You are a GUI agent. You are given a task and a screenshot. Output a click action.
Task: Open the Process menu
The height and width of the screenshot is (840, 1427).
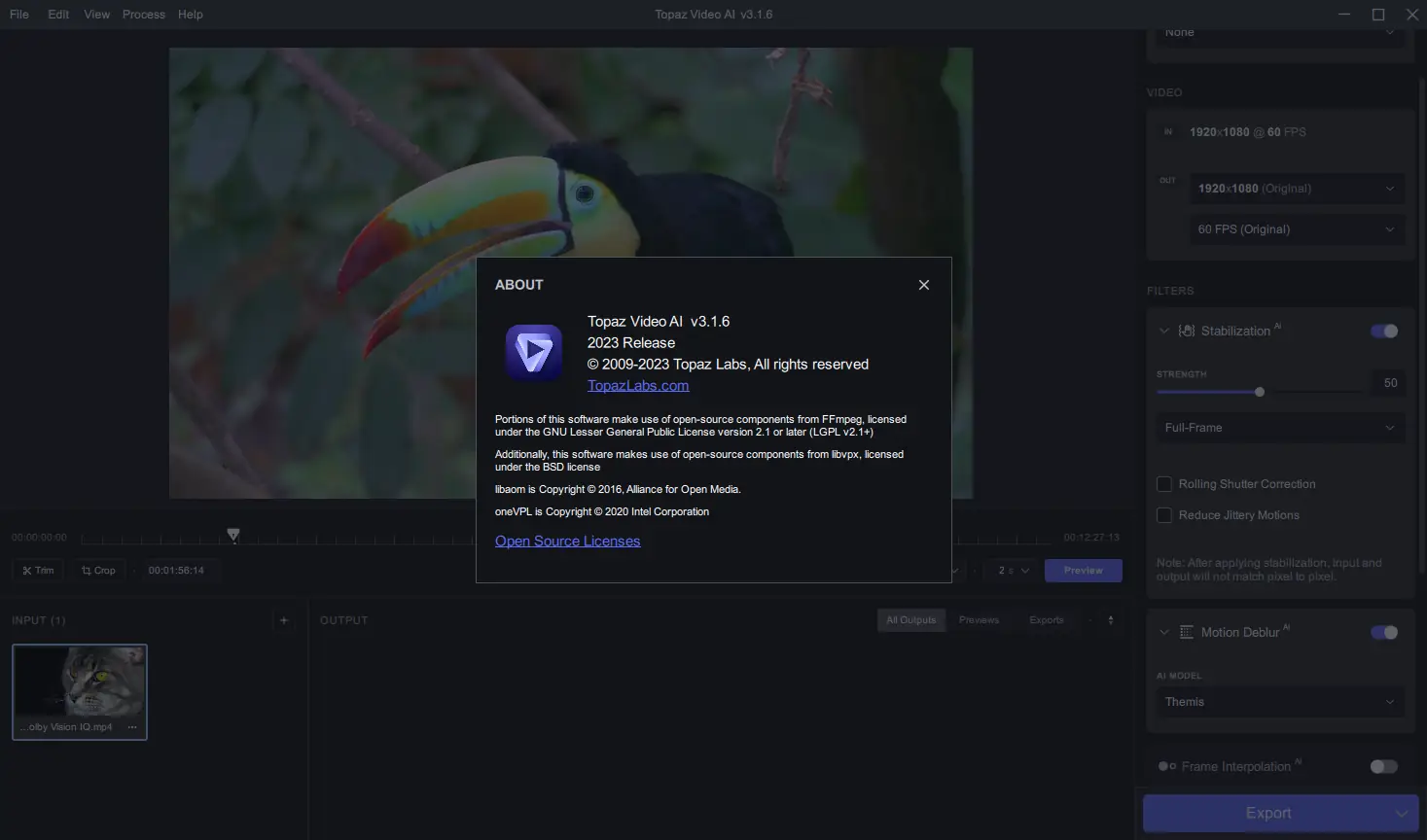pyautogui.click(x=144, y=15)
